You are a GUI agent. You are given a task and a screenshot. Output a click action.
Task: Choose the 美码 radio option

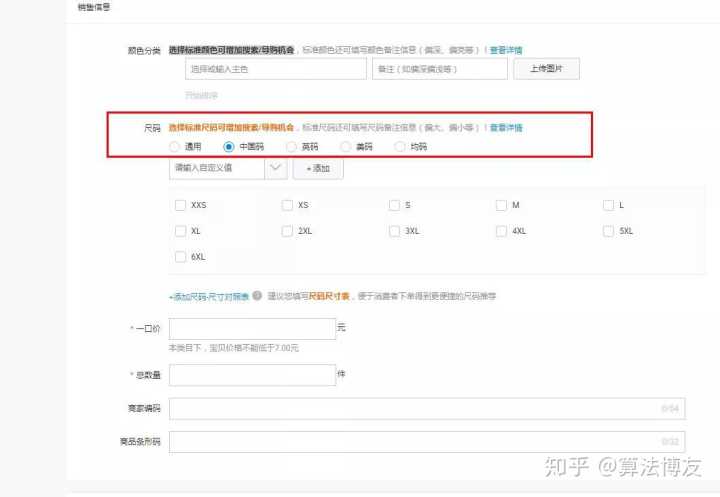345,147
